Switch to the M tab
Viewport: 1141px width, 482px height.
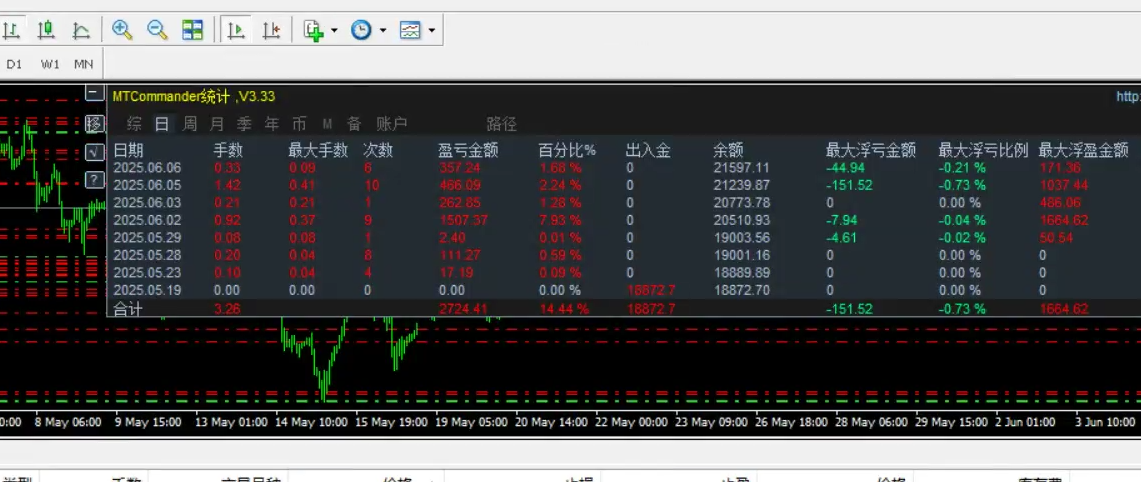[x=327, y=124]
